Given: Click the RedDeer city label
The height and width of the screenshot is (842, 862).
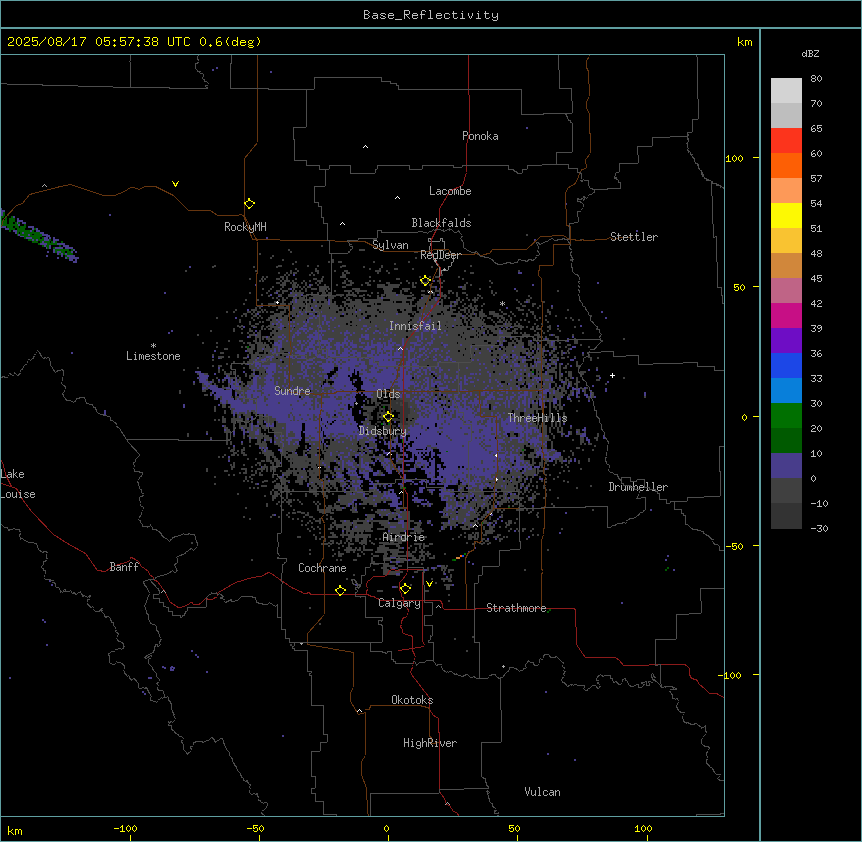Looking at the screenshot, I should click(x=440, y=255).
